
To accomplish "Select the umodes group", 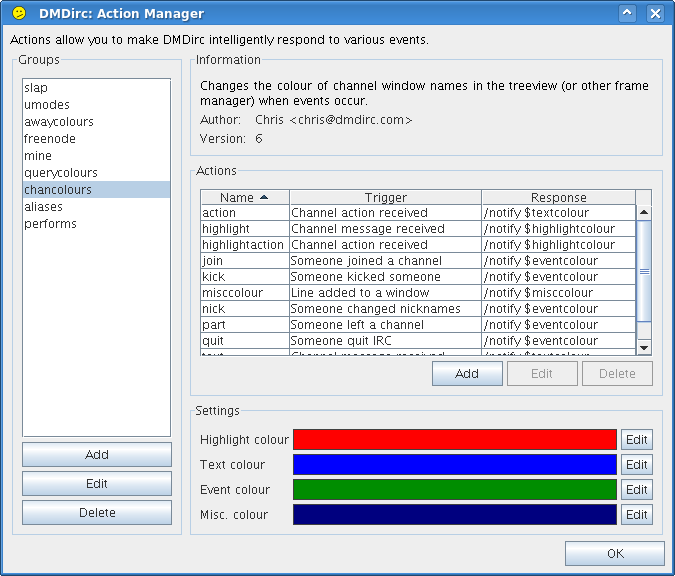I will (96, 105).
